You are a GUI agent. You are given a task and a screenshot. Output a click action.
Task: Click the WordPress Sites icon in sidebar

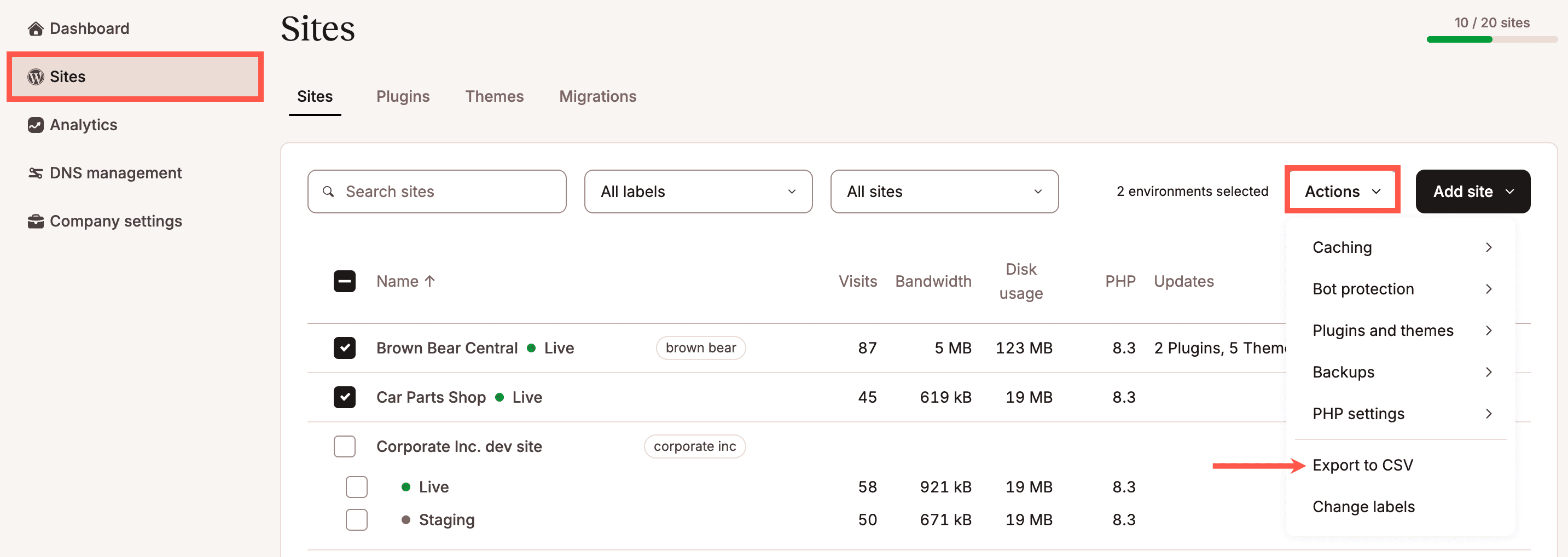tap(36, 77)
